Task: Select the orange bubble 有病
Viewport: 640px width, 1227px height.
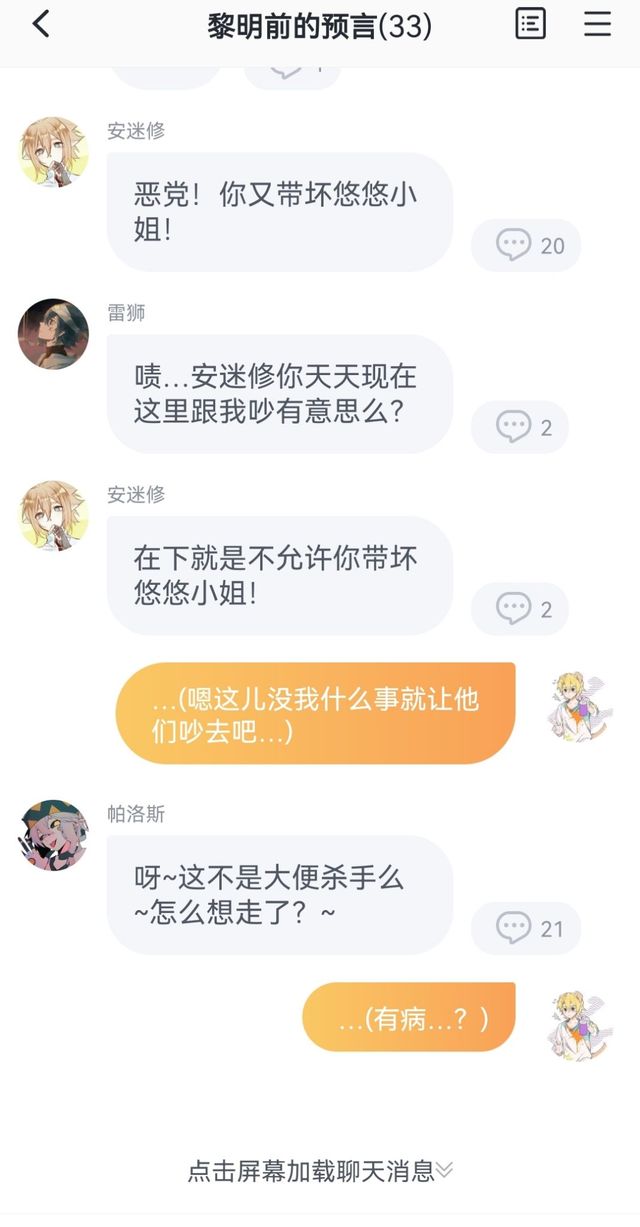Action: [x=409, y=1017]
